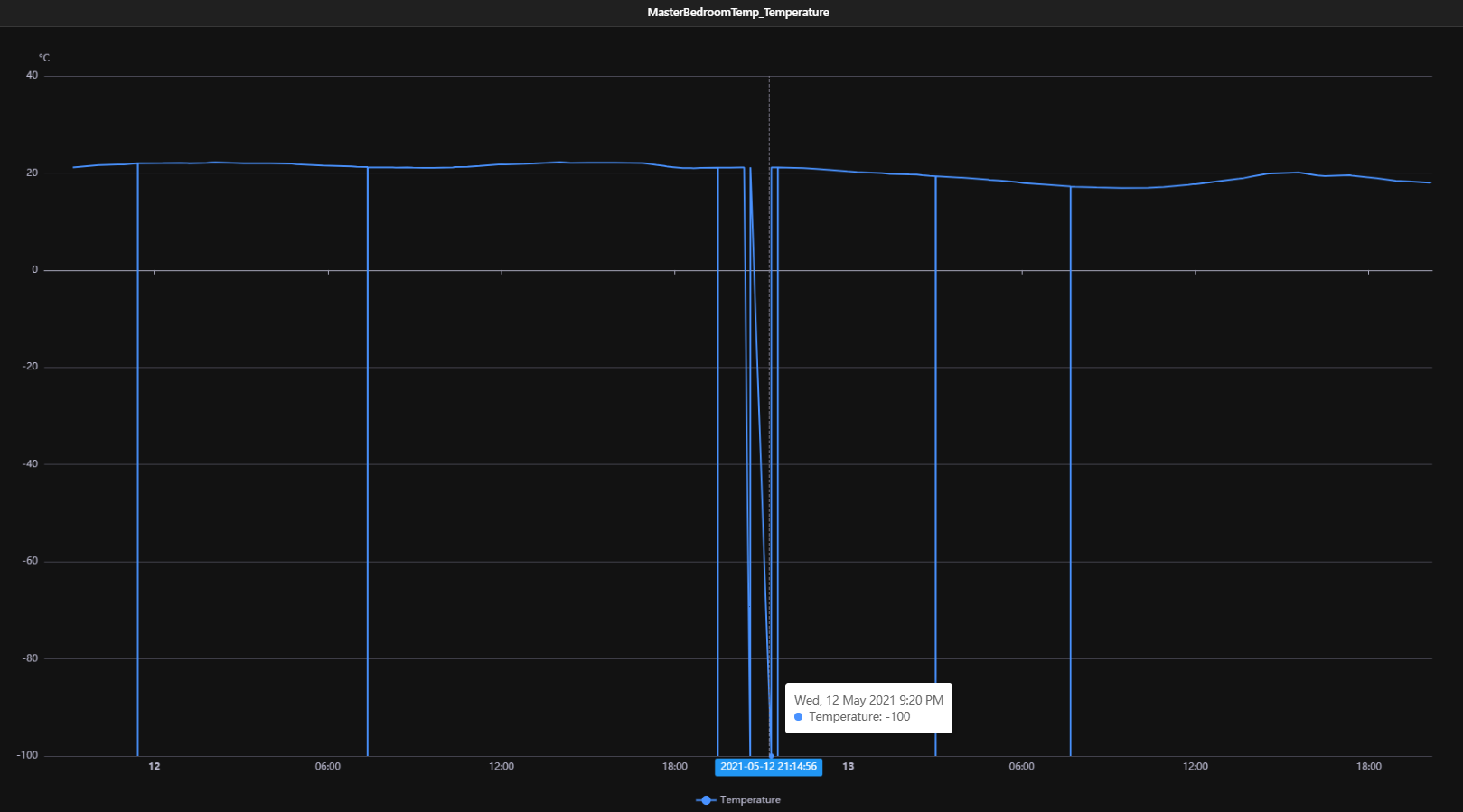The width and height of the screenshot is (1463, 812).
Task: Click the highlighted 2021-05-12 21:14:56 axis label
Action: [768, 767]
